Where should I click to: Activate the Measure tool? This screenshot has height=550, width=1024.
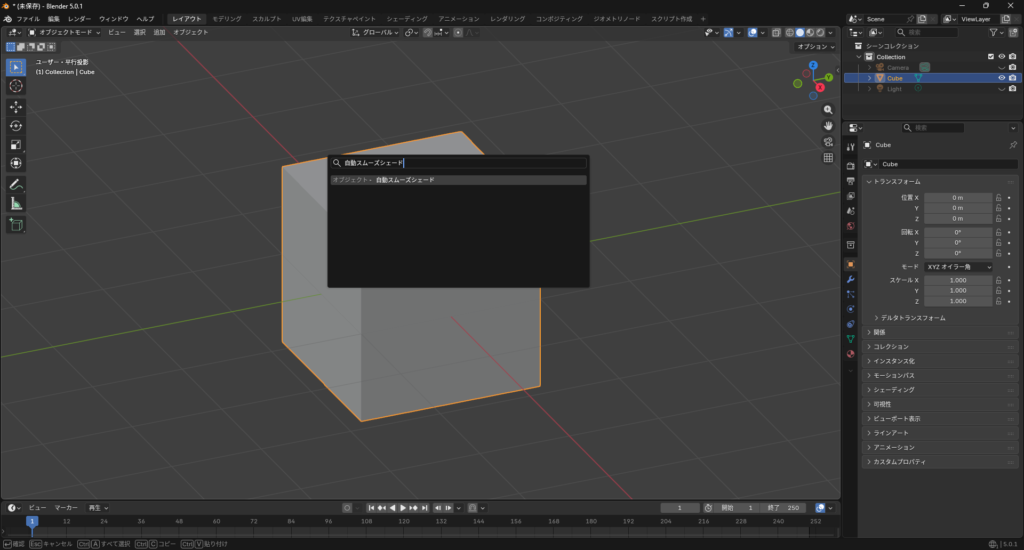click(x=16, y=203)
